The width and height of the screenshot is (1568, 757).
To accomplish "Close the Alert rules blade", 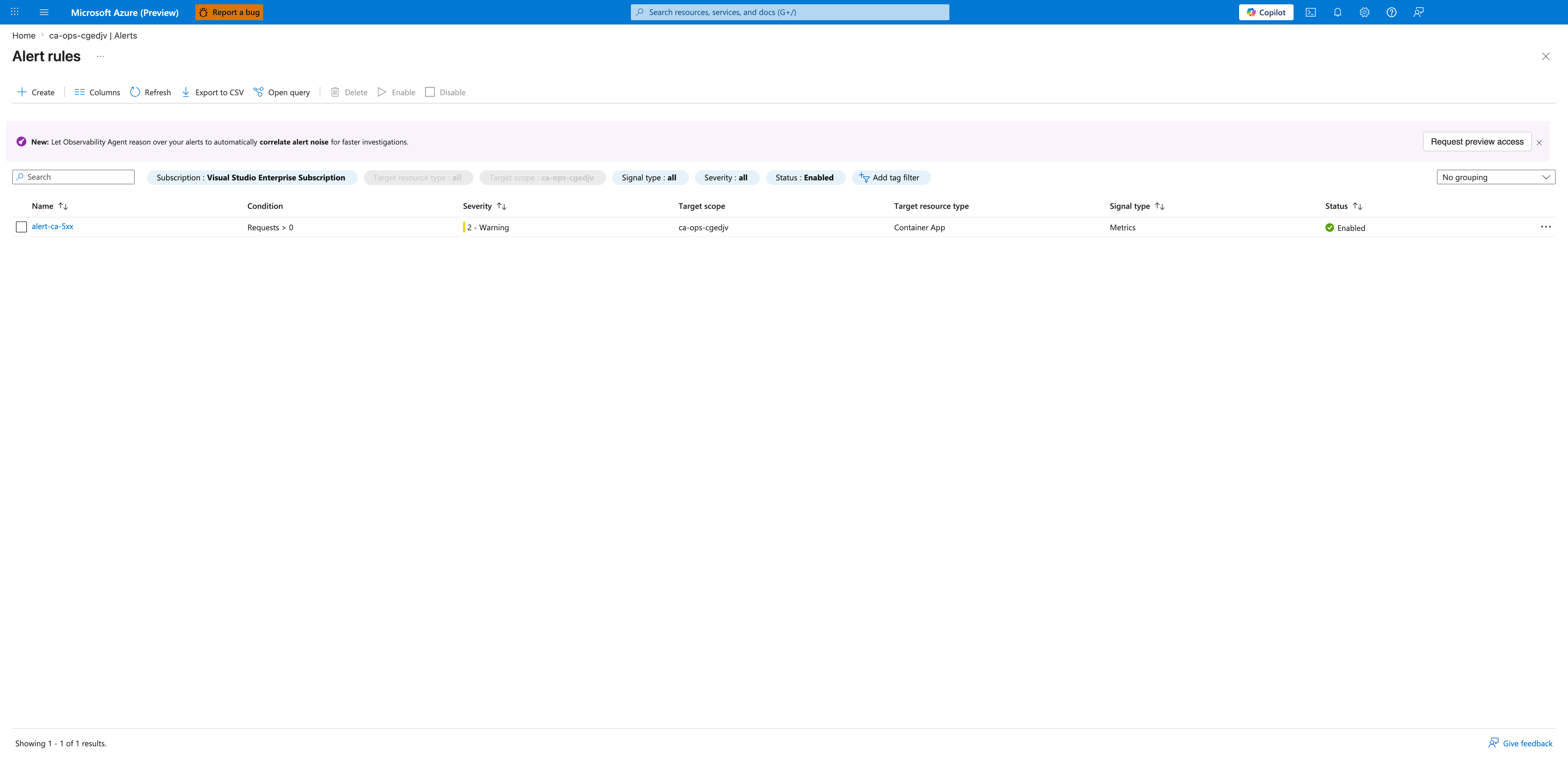I will click(x=1545, y=57).
